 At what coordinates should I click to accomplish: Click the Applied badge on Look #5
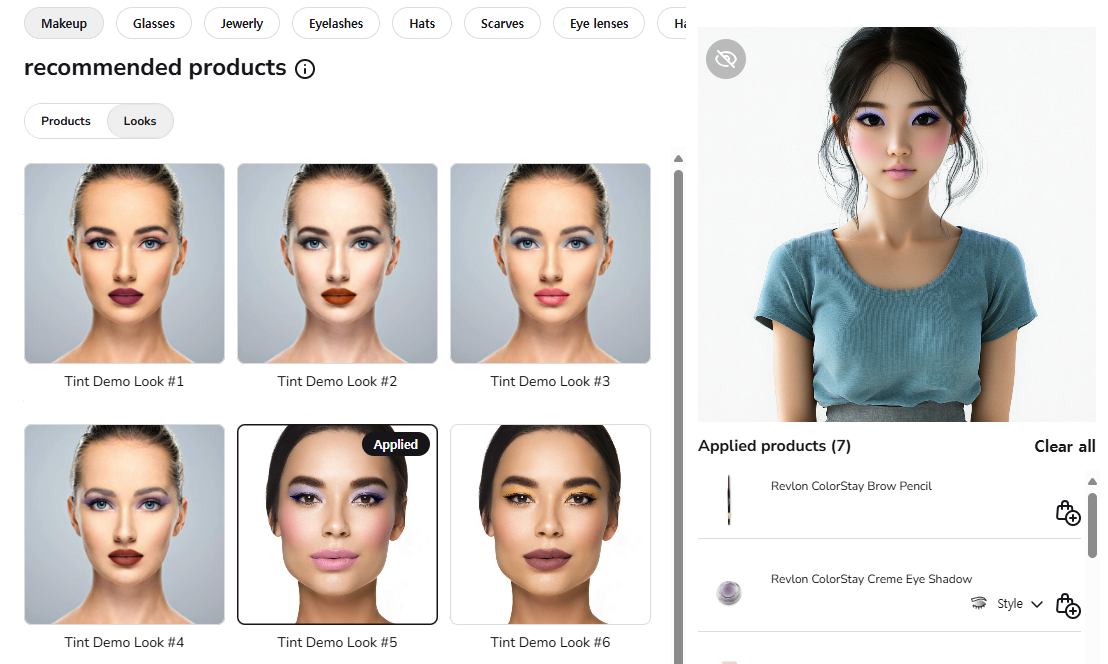tap(396, 444)
